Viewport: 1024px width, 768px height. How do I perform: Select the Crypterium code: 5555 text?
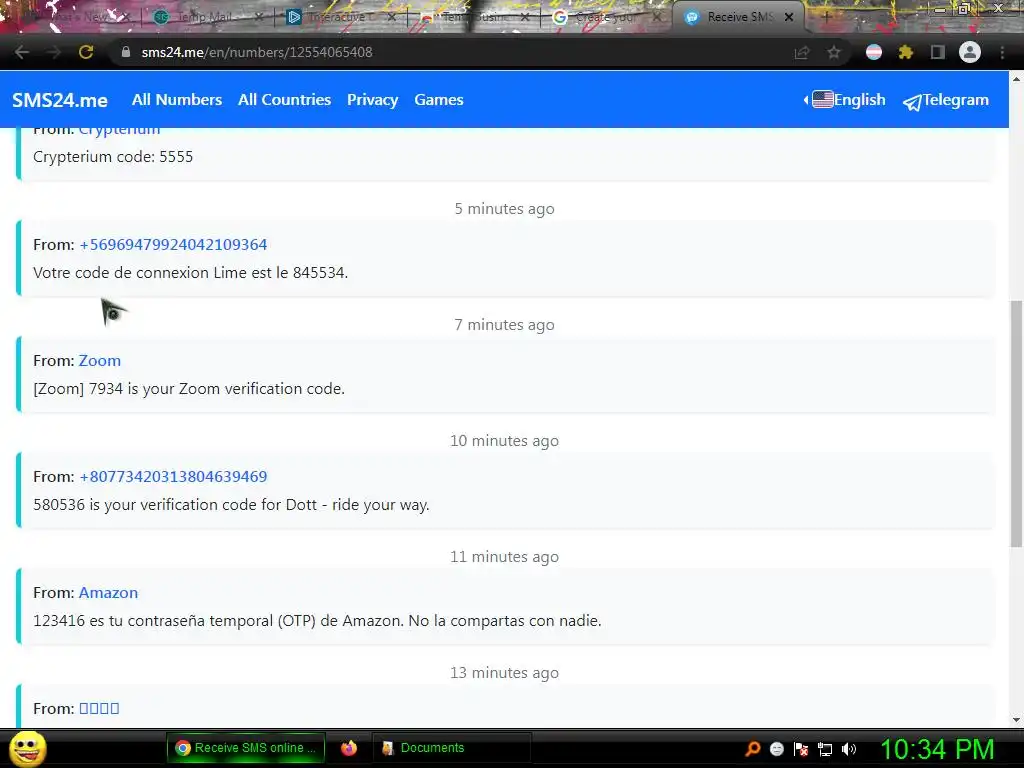(113, 157)
